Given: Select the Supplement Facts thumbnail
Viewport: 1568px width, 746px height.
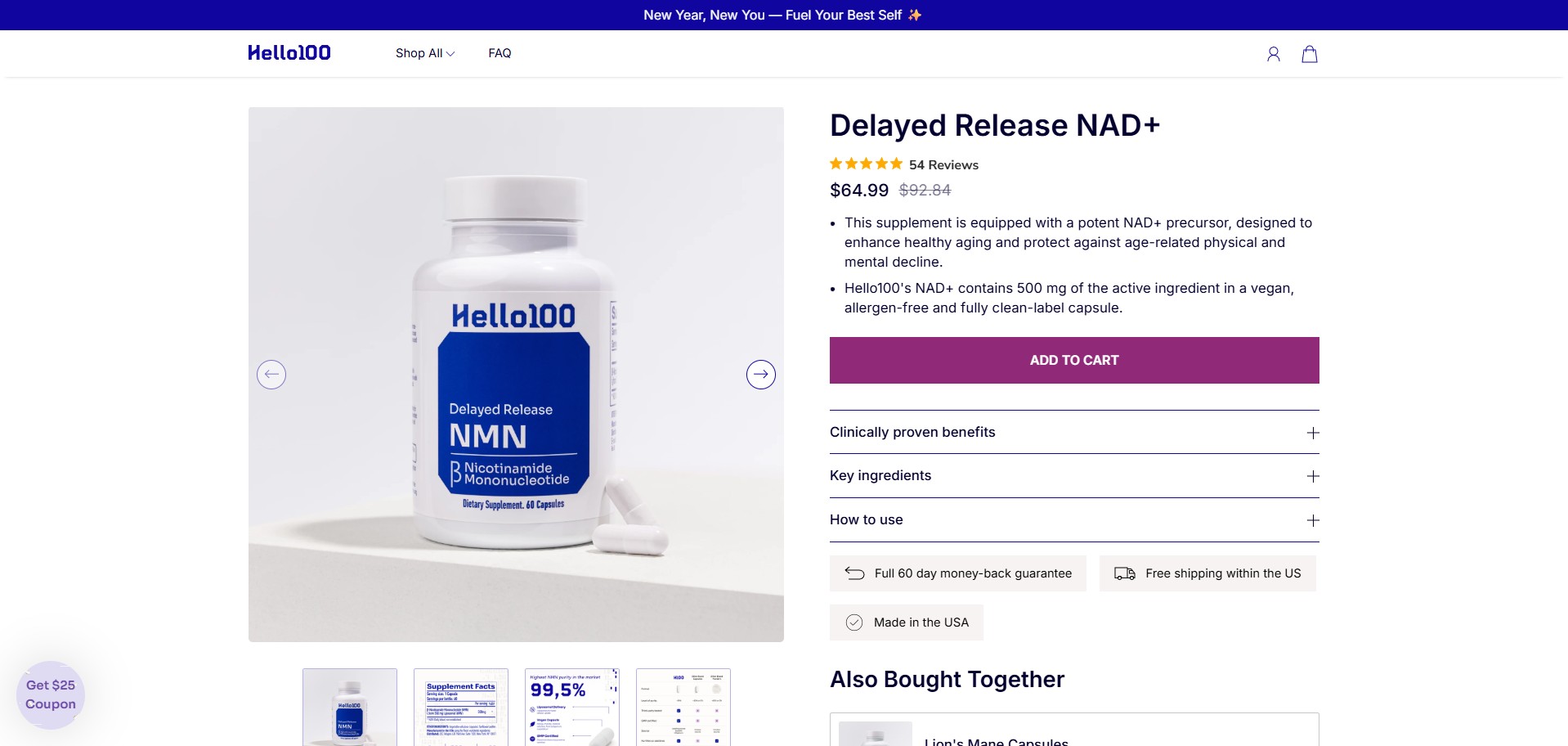Looking at the screenshot, I should pos(461,707).
